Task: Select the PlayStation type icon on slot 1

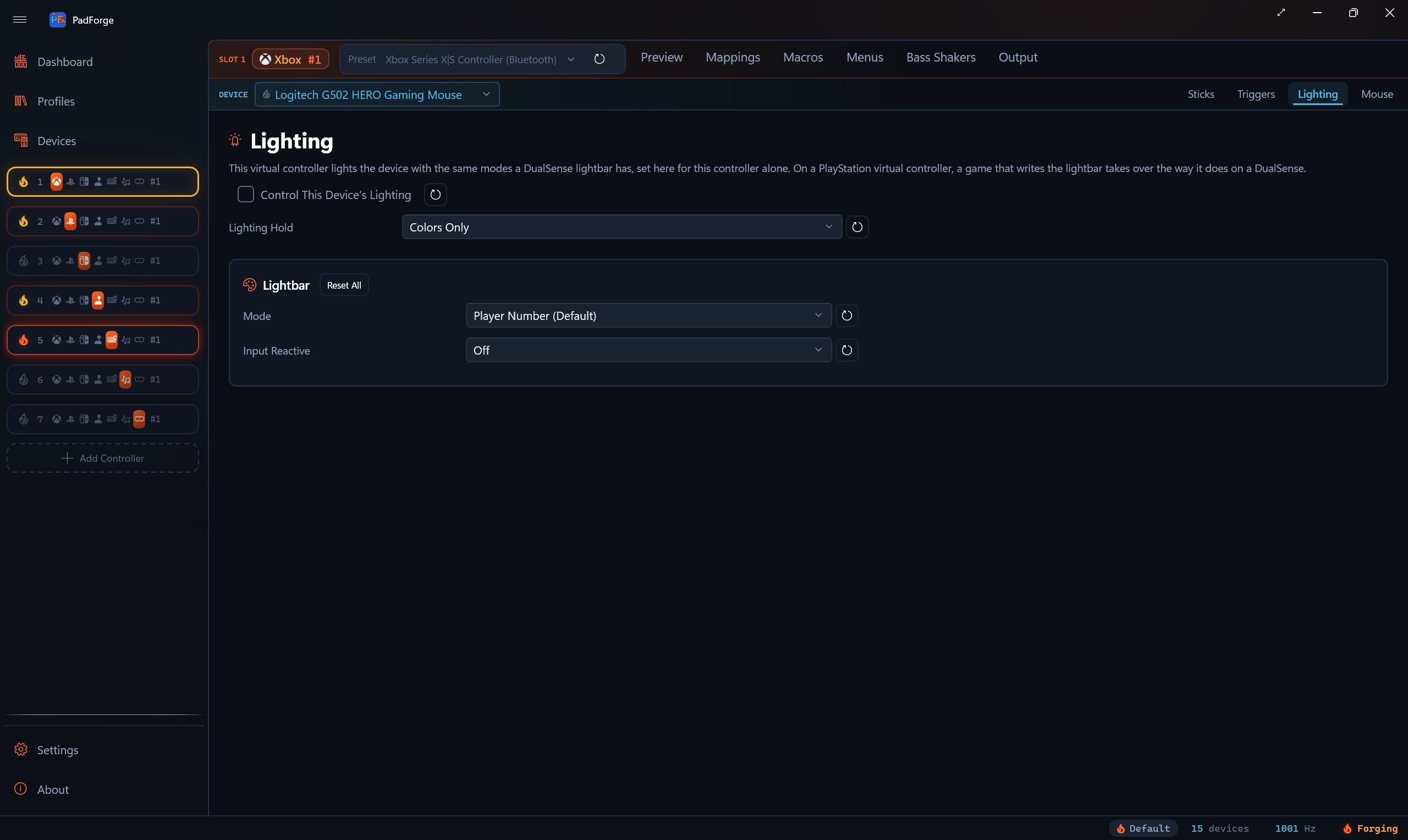Action: (x=70, y=182)
